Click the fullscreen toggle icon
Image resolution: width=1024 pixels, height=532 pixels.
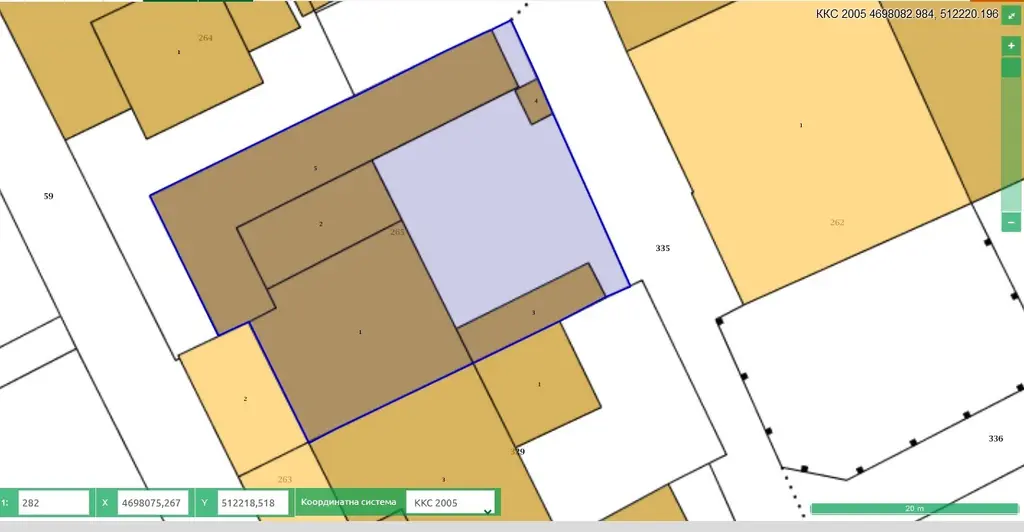(x=1011, y=17)
